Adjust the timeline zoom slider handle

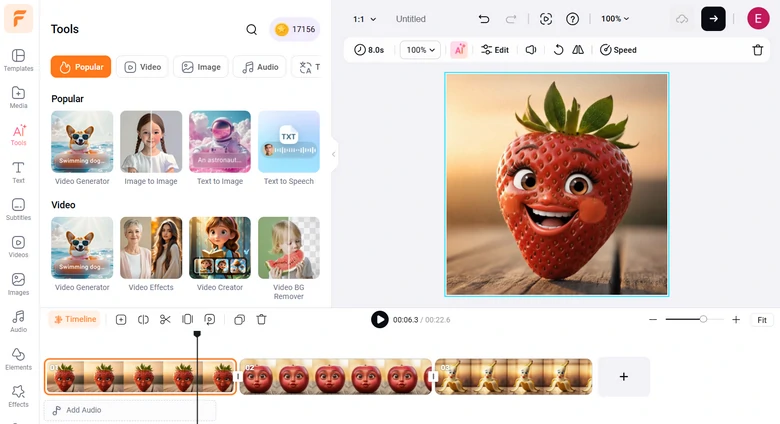point(703,319)
